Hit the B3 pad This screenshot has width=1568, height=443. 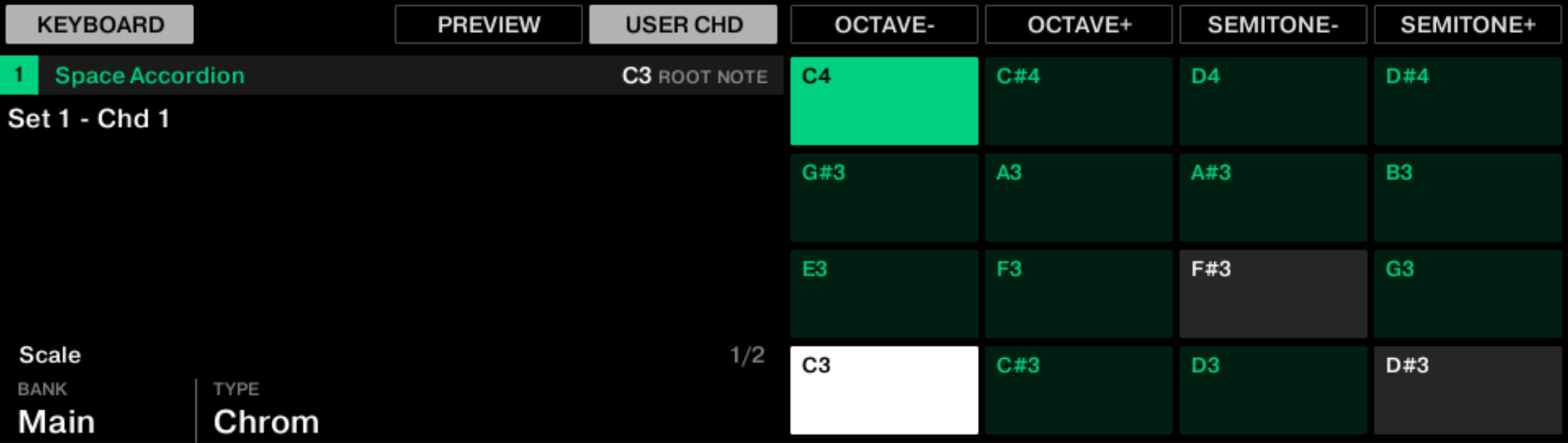[x=1467, y=197]
